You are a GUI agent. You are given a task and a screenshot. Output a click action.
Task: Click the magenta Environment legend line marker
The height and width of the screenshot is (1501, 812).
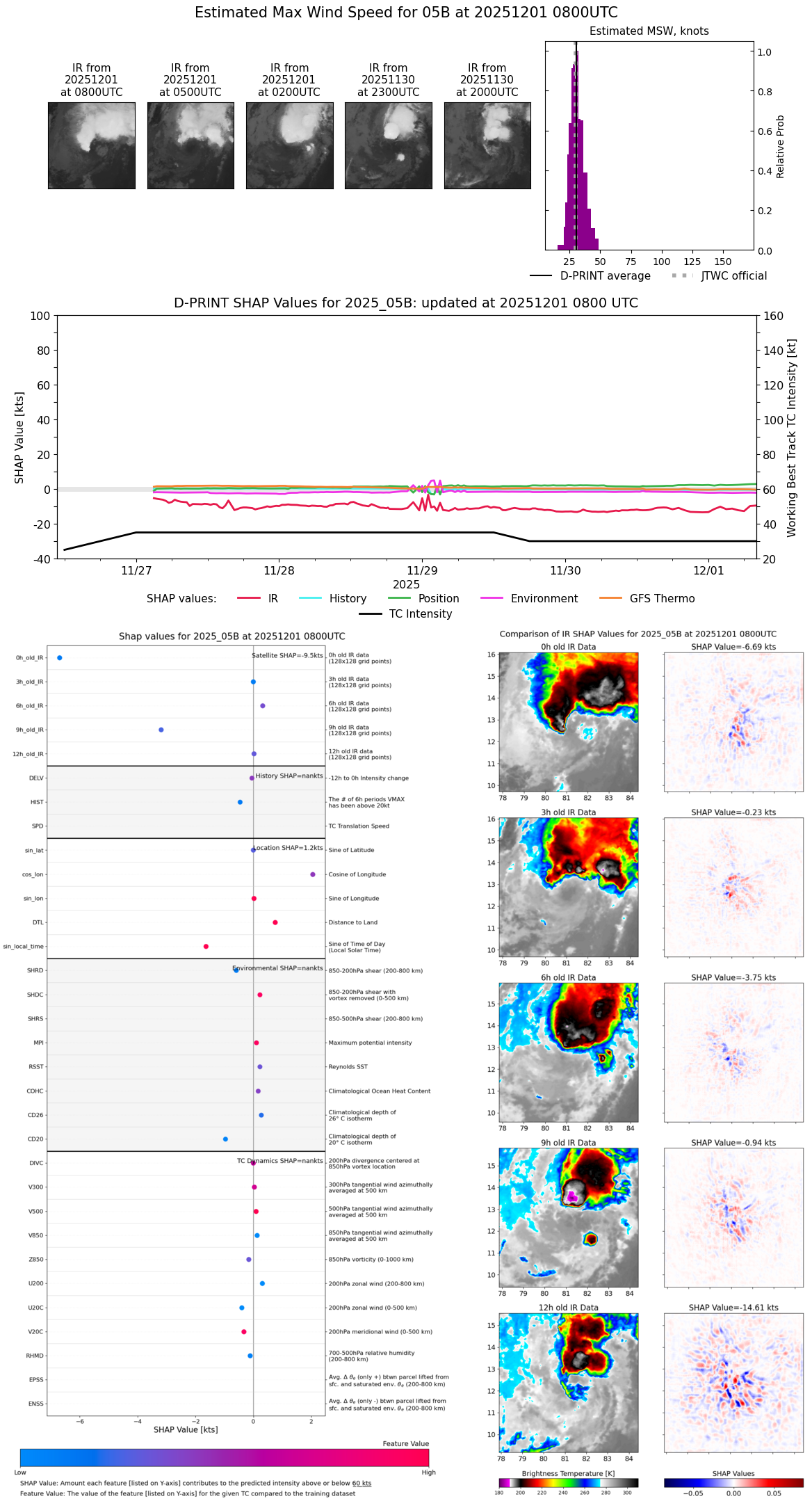(492, 598)
